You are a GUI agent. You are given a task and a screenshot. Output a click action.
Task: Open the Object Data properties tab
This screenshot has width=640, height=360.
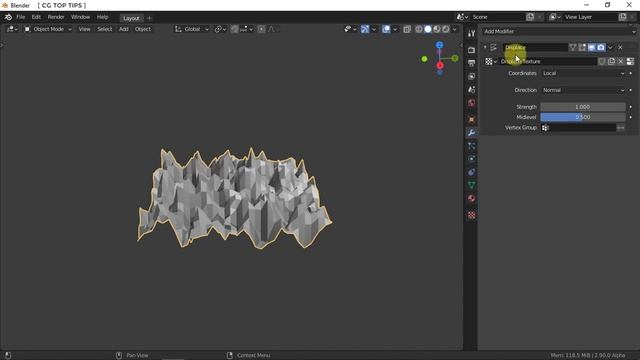(471, 185)
